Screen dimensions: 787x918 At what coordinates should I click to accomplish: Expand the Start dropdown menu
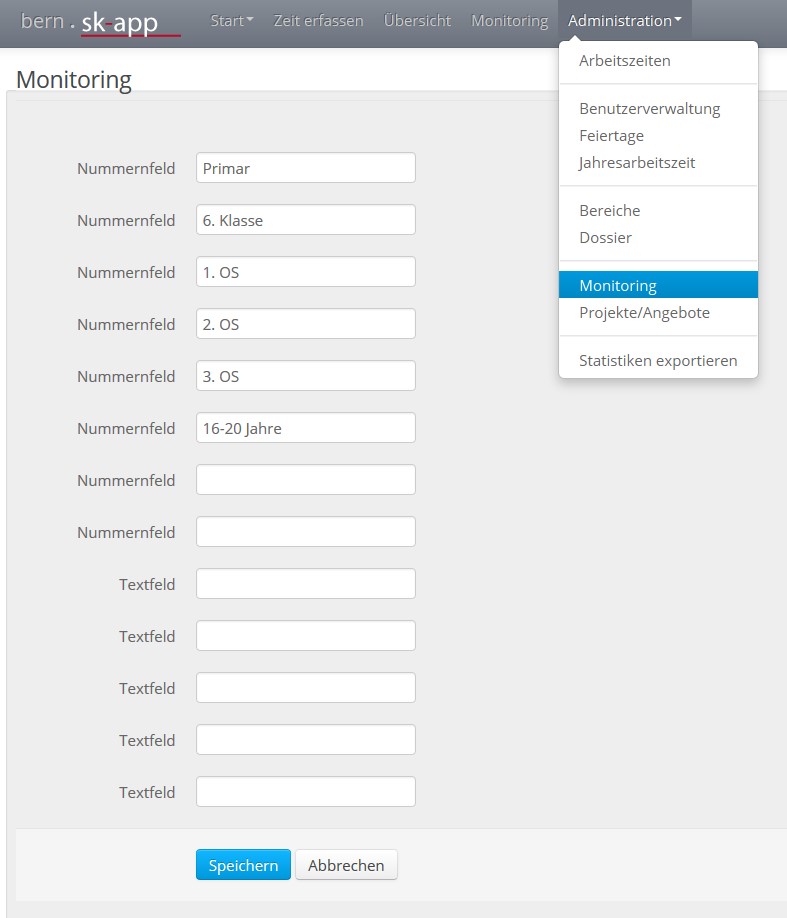pyautogui.click(x=231, y=21)
